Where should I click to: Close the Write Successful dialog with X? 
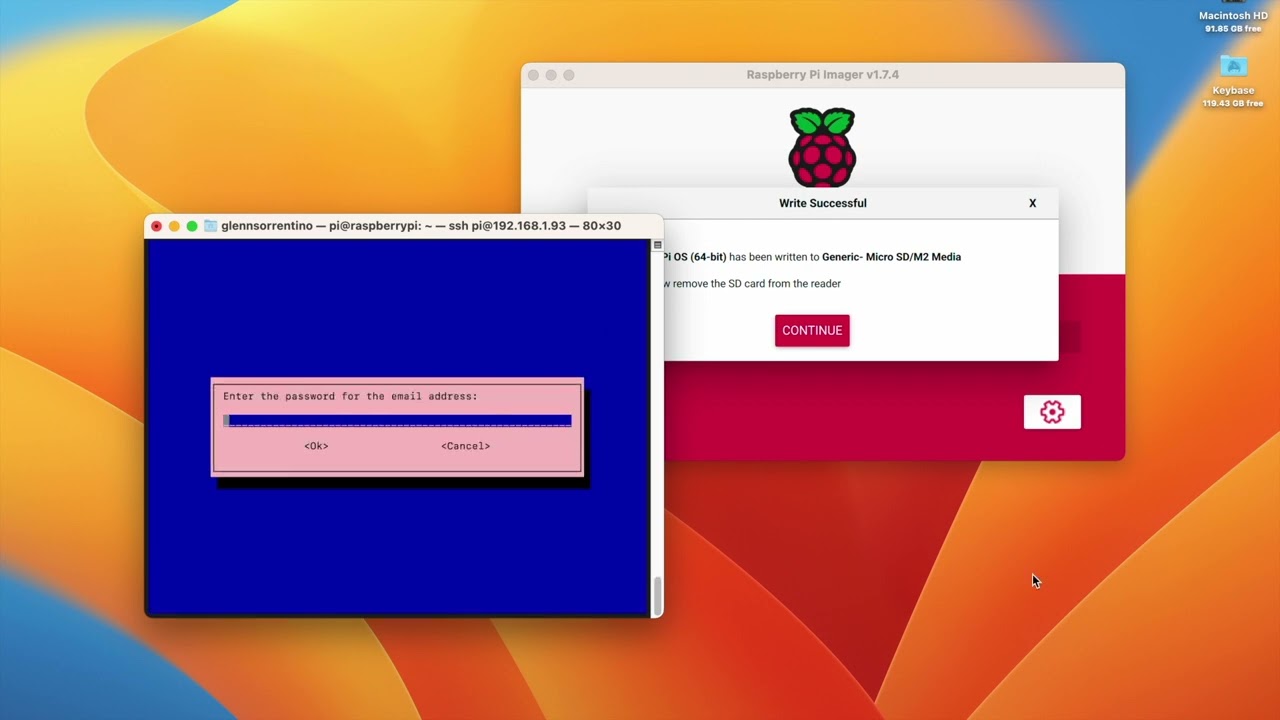(1033, 203)
